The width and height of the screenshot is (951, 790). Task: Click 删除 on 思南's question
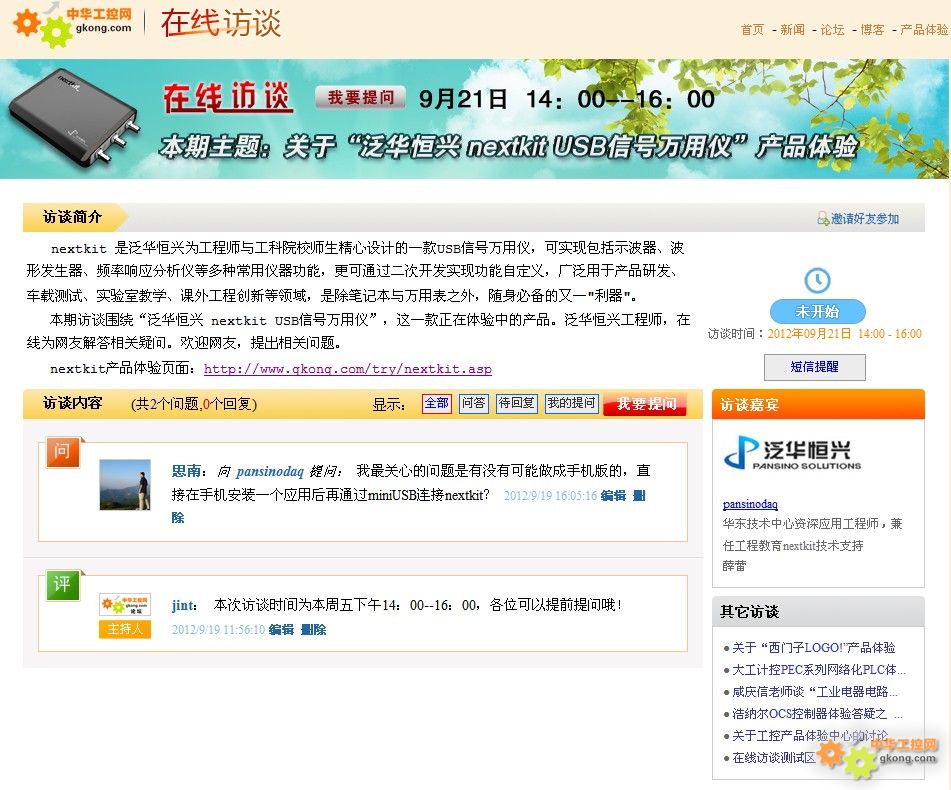[x=639, y=495]
